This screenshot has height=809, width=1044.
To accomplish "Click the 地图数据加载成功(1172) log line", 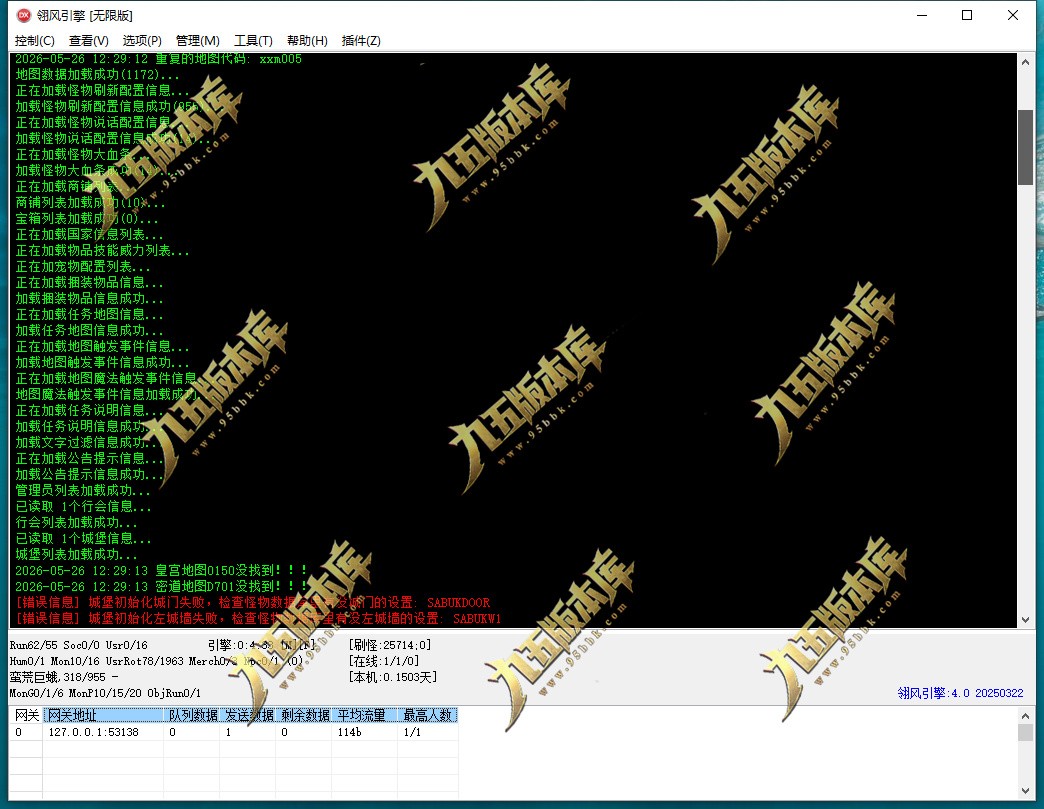I will click(97, 75).
